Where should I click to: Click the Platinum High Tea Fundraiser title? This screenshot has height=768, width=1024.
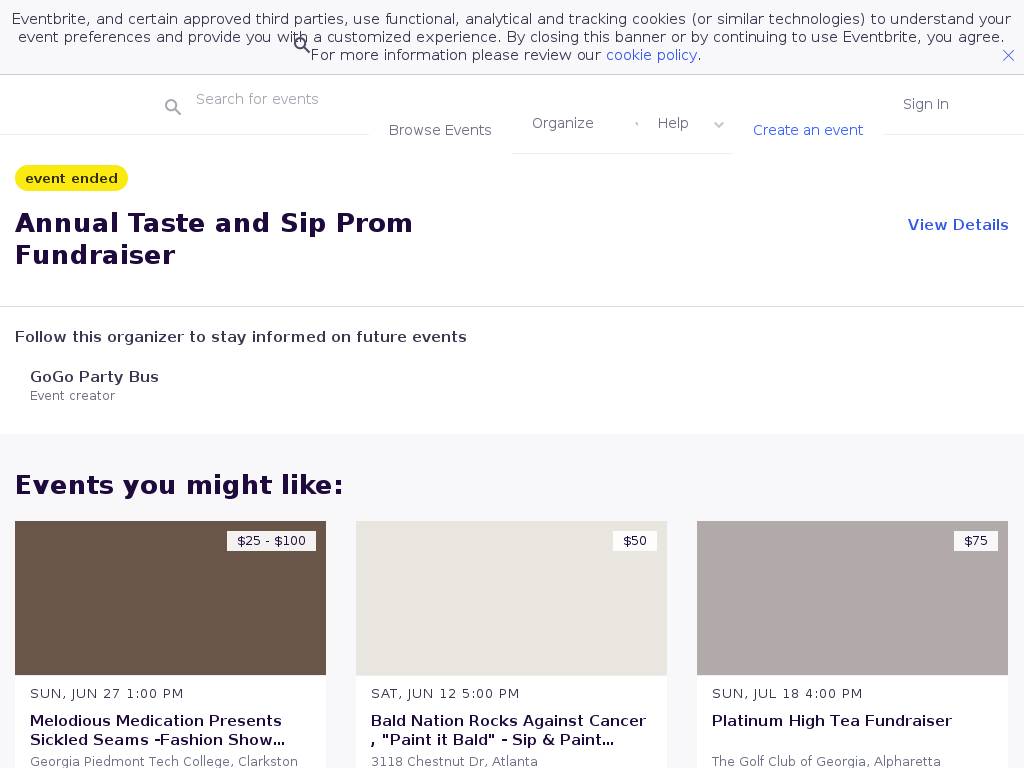coord(831,721)
